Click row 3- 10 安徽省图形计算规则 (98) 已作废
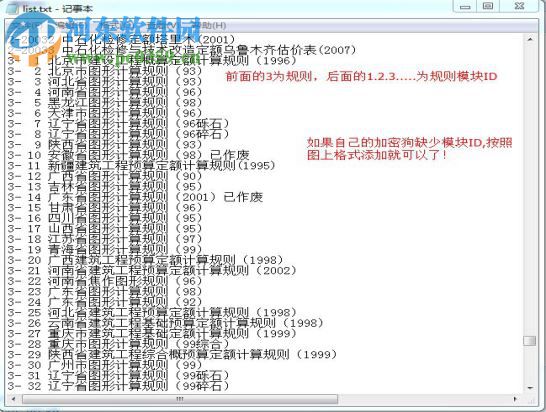The image size is (546, 412). [129, 155]
